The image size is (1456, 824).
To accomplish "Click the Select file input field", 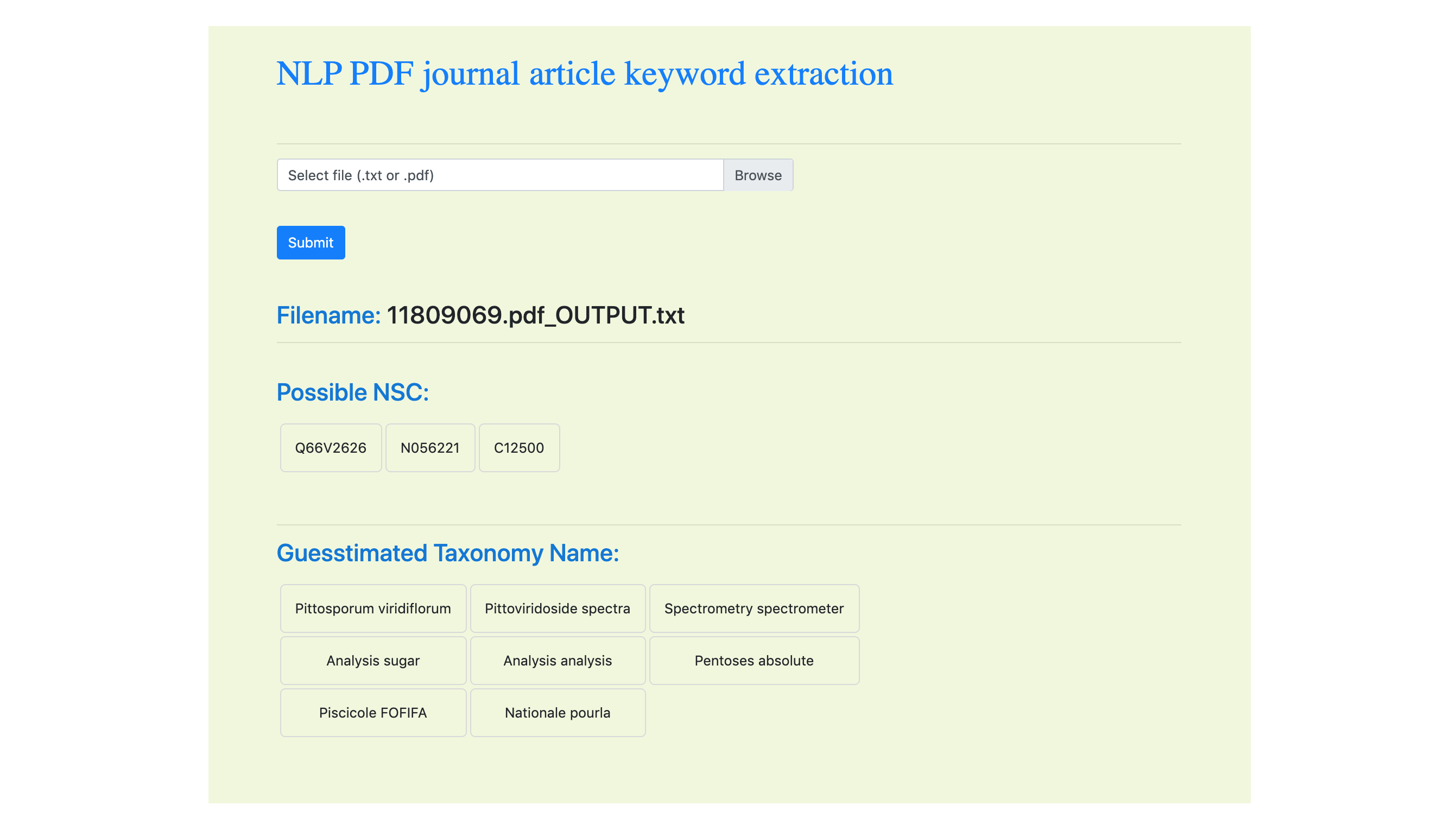I will coord(499,175).
